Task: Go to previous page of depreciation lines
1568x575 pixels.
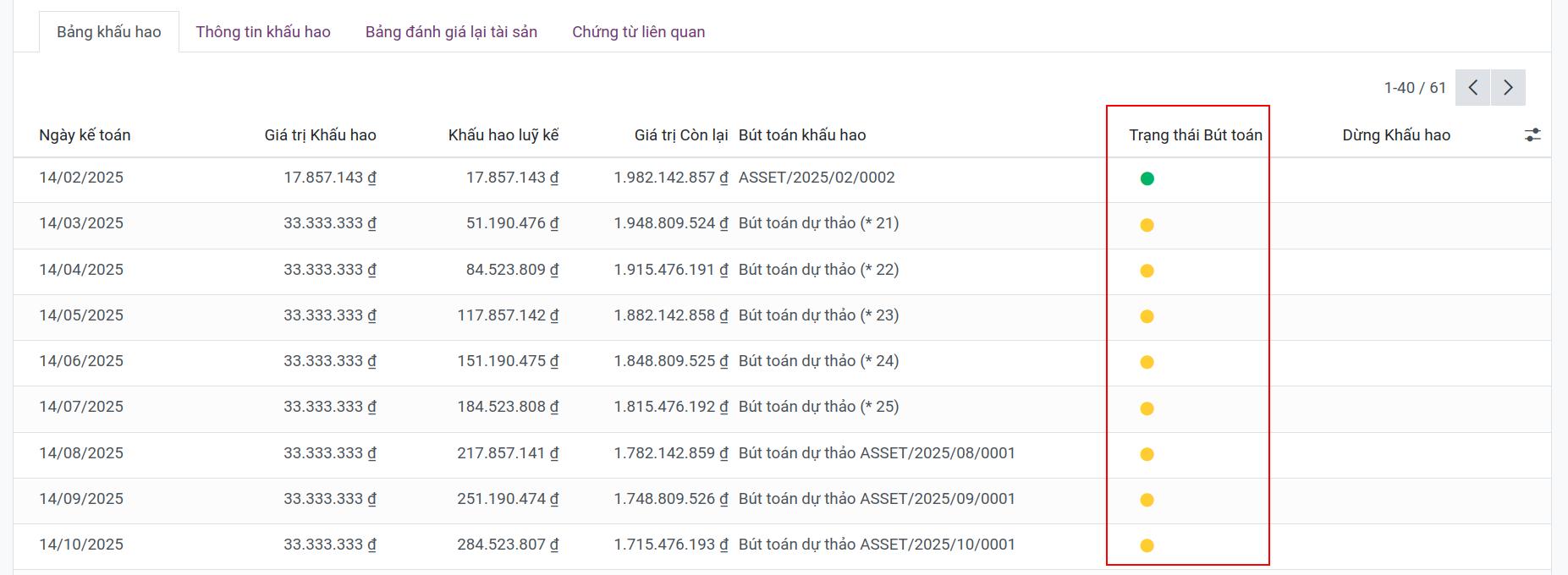Action: click(1473, 87)
